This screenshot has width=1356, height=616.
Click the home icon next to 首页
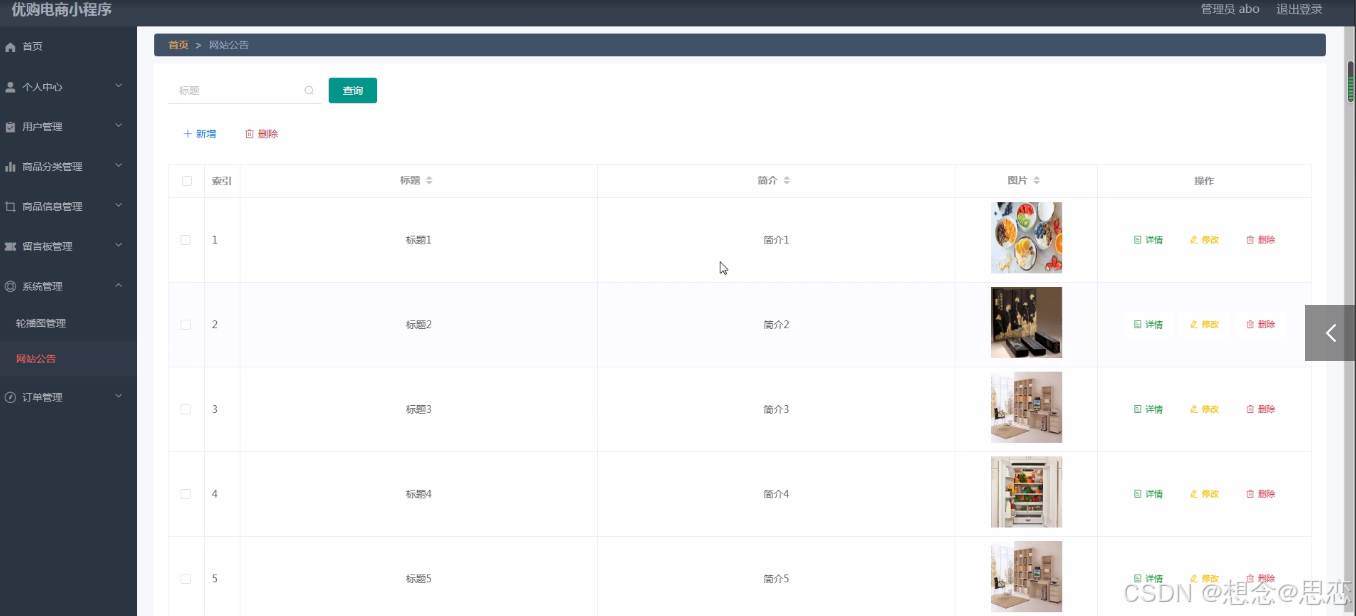pos(11,47)
